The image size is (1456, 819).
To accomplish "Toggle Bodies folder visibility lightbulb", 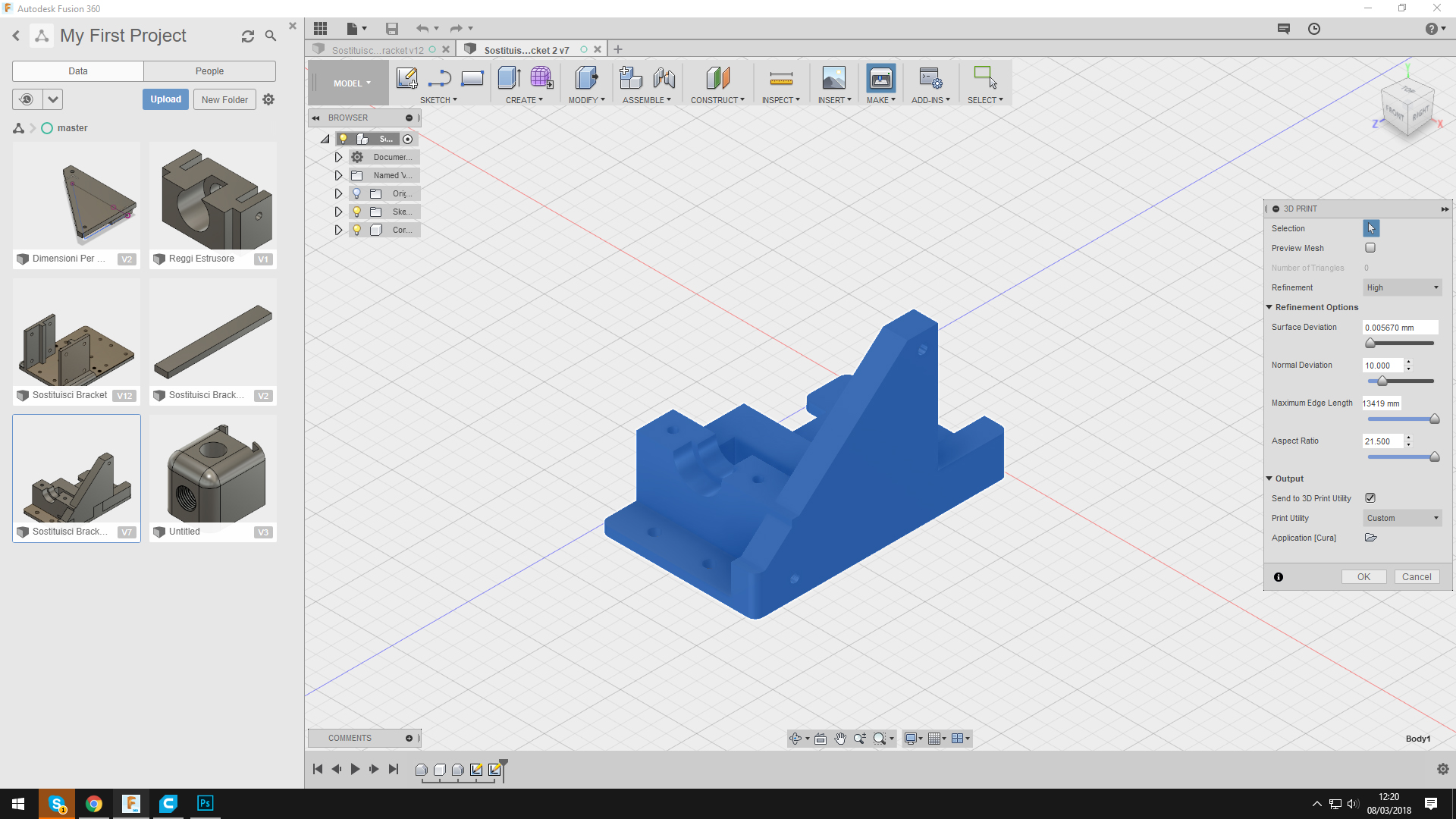I will click(356, 230).
